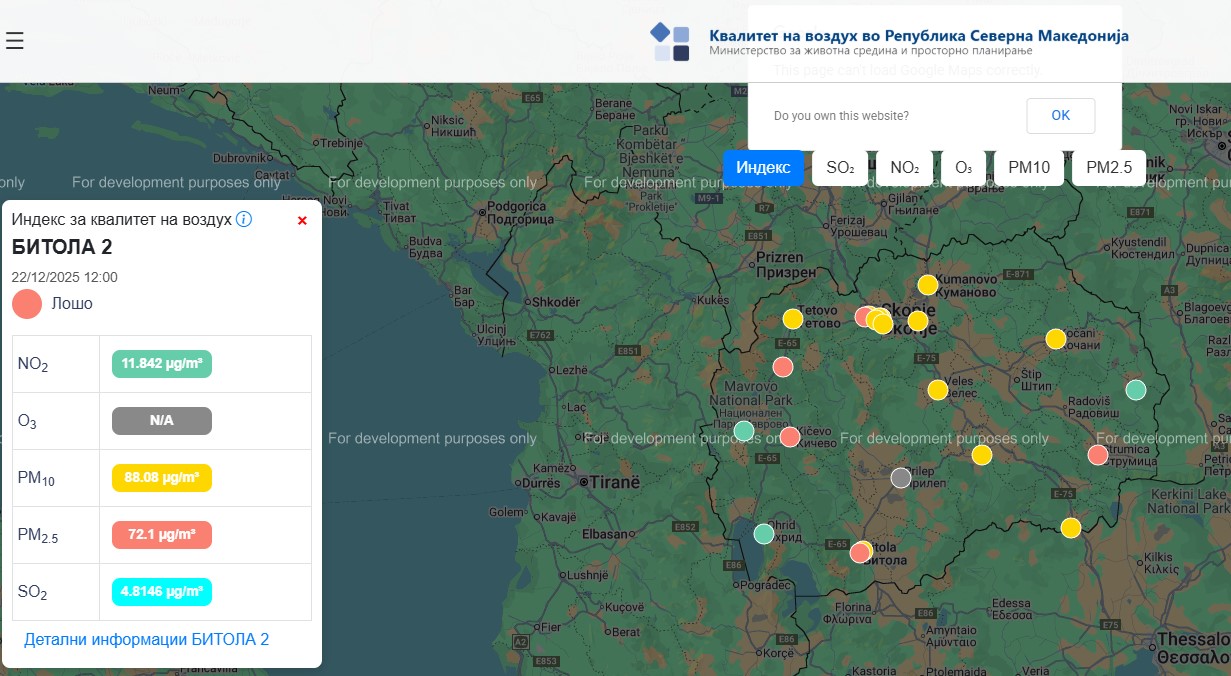
Task: Select the yellow station marker at Tetovo
Action: coord(793,319)
